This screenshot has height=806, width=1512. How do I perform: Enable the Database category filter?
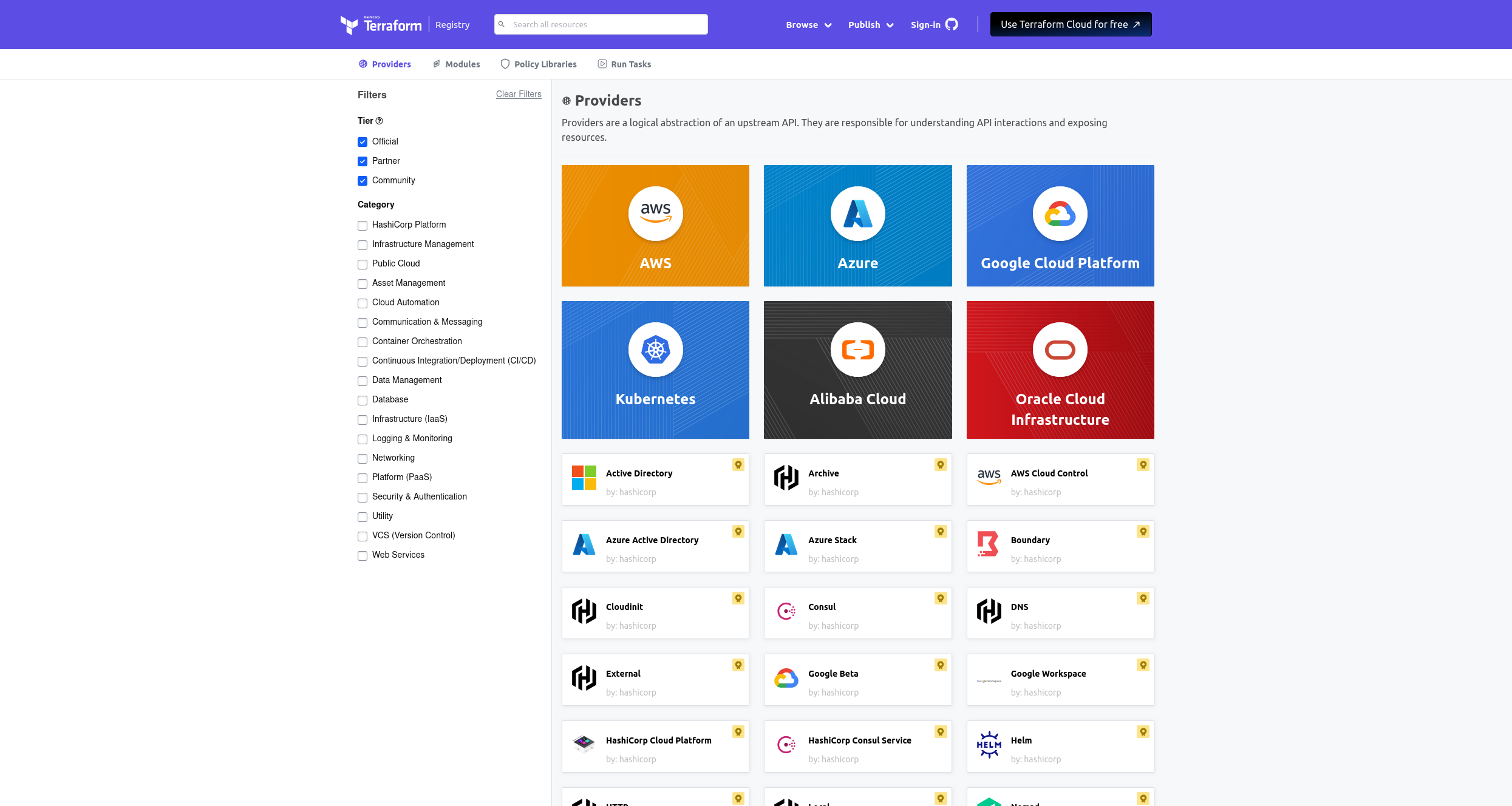click(x=363, y=401)
